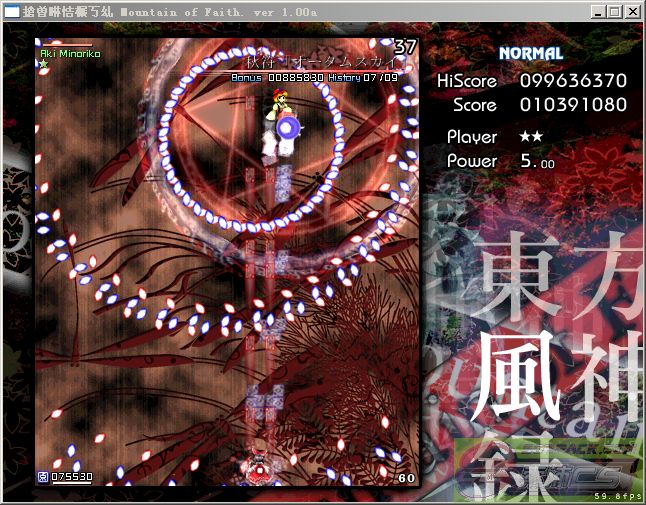Click the game window icon in title bar
This screenshot has height=505, width=646.
click(x=12, y=12)
